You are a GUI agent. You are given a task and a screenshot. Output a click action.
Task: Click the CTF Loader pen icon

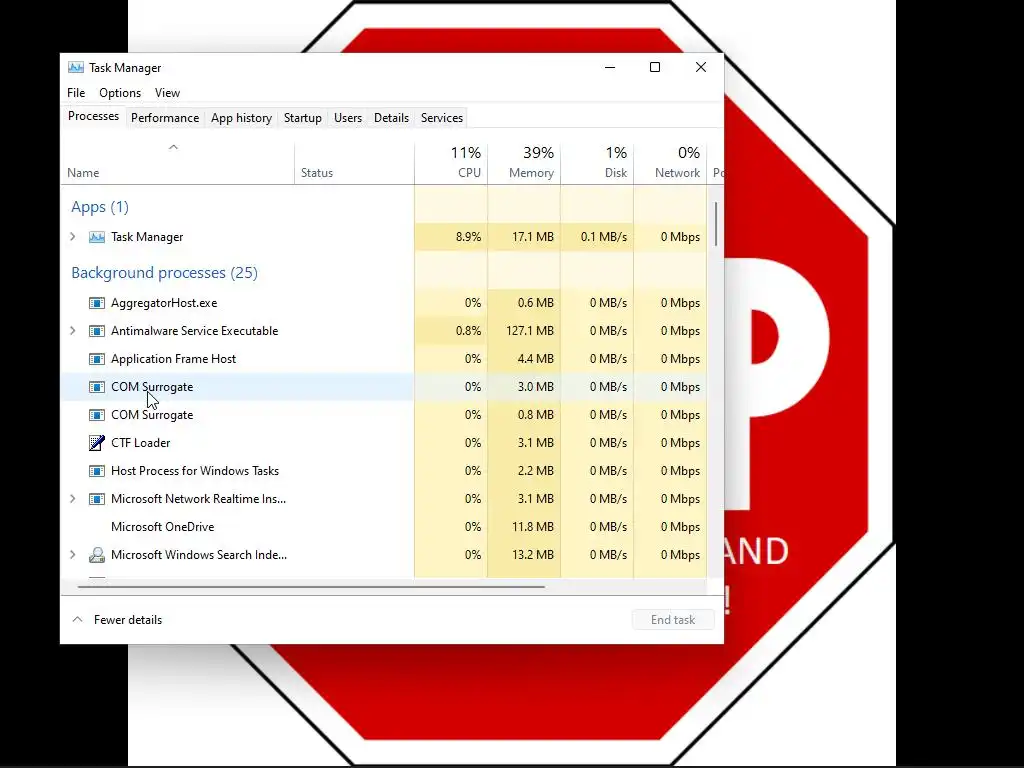point(97,443)
